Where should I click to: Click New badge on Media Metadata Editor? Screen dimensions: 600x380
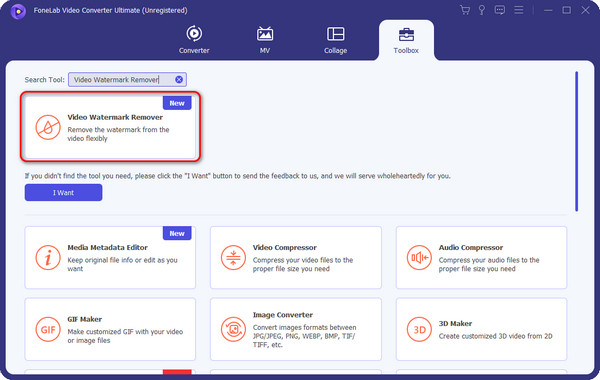click(177, 233)
